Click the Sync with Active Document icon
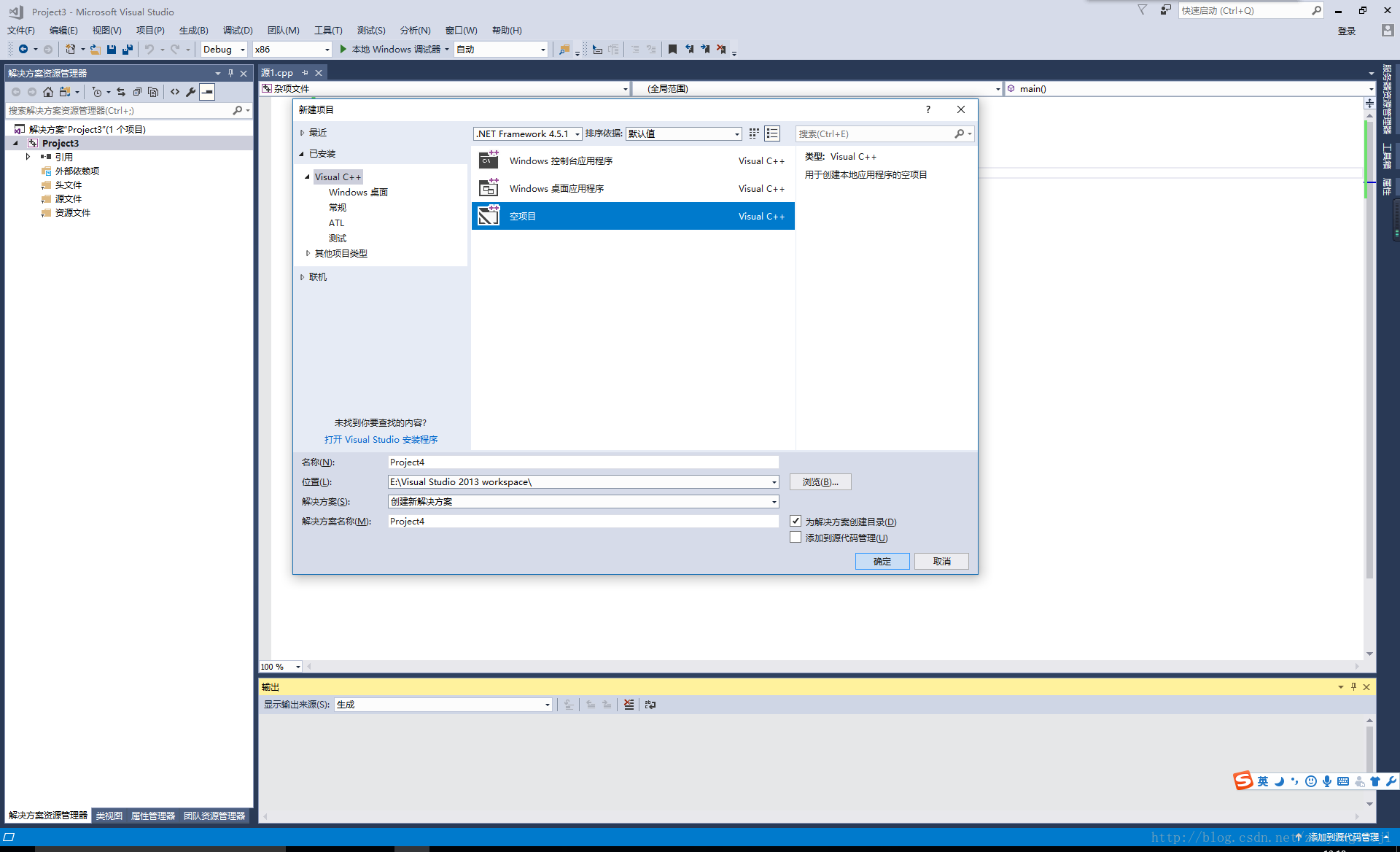 pos(121,92)
